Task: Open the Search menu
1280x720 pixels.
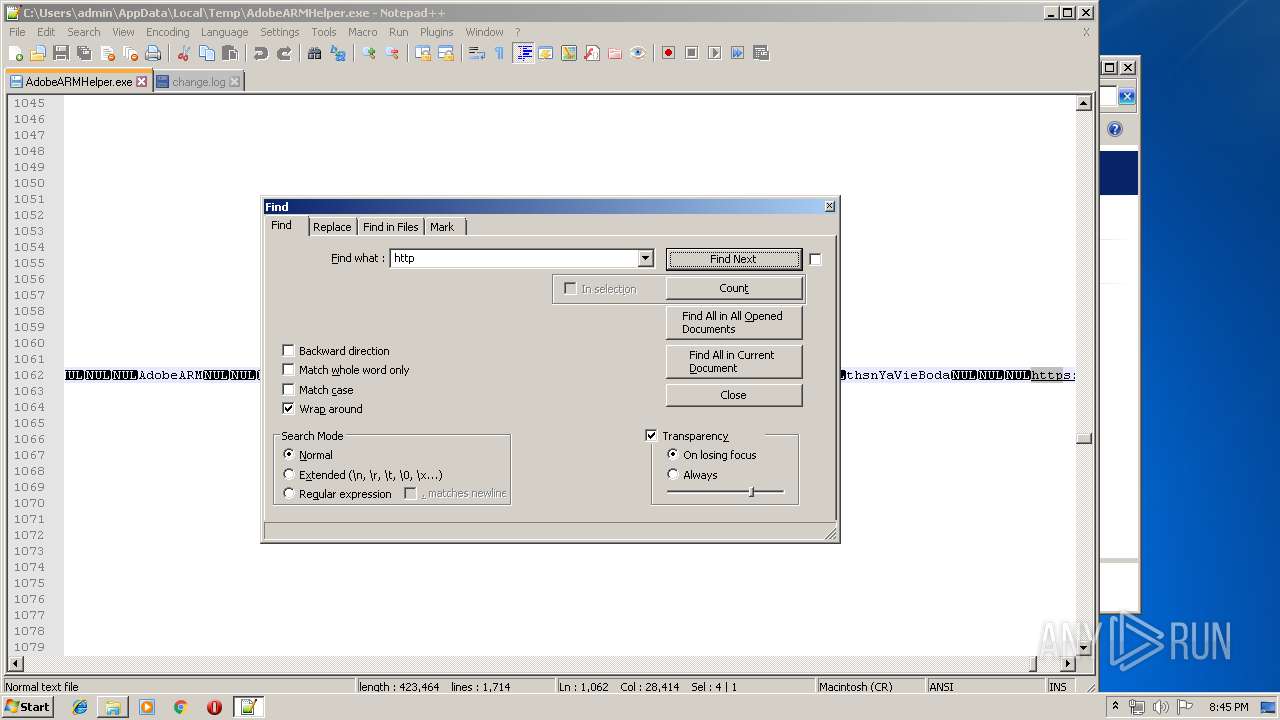Action: (84, 32)
